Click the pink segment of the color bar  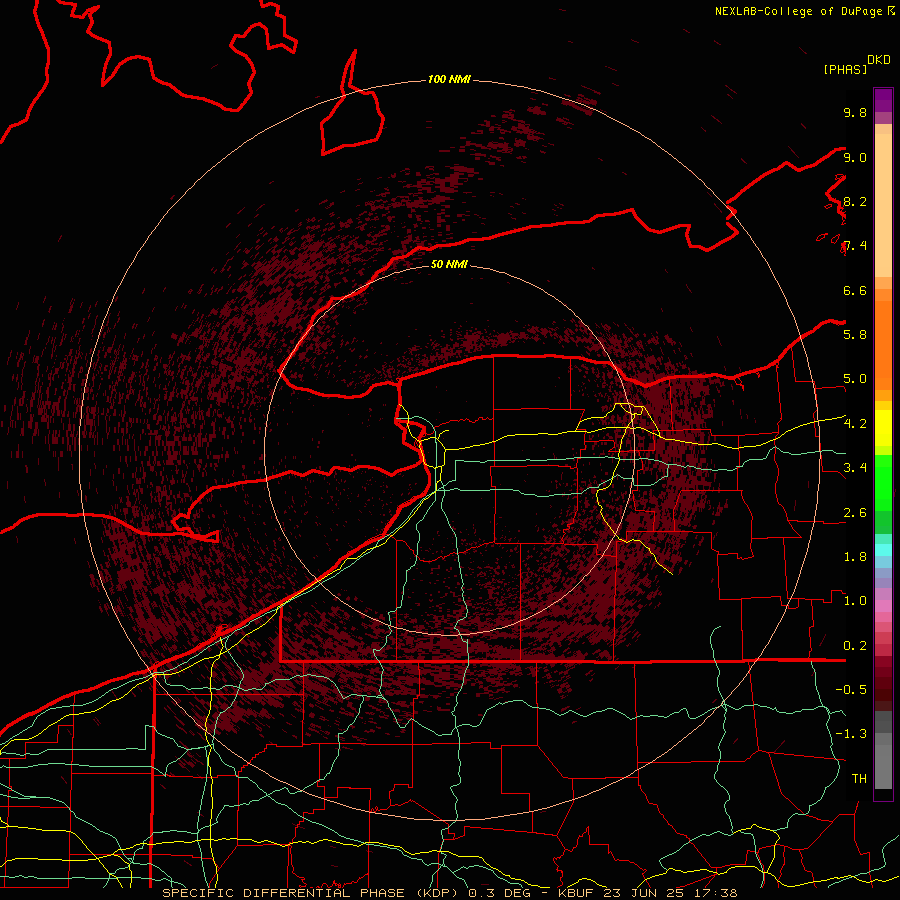coord(883,606)
